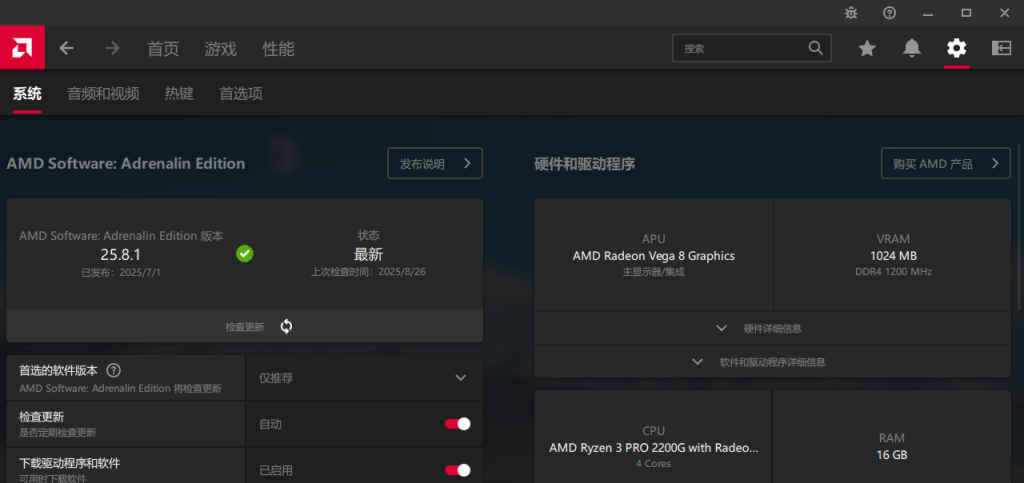Expand 硬件详细信息 section
The image size is (1024, 483).
pyautogui.click(x=773, y=328)
